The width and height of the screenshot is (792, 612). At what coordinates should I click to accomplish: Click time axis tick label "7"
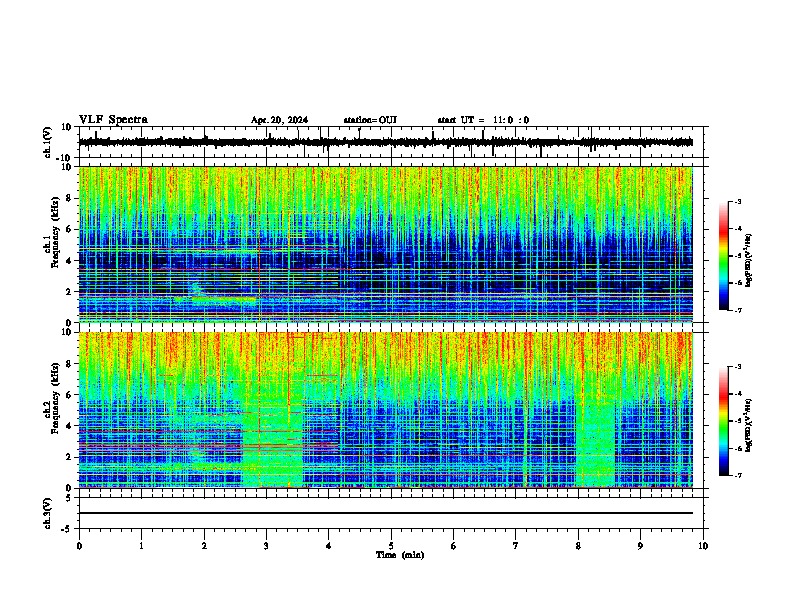[x=516, y=546]
